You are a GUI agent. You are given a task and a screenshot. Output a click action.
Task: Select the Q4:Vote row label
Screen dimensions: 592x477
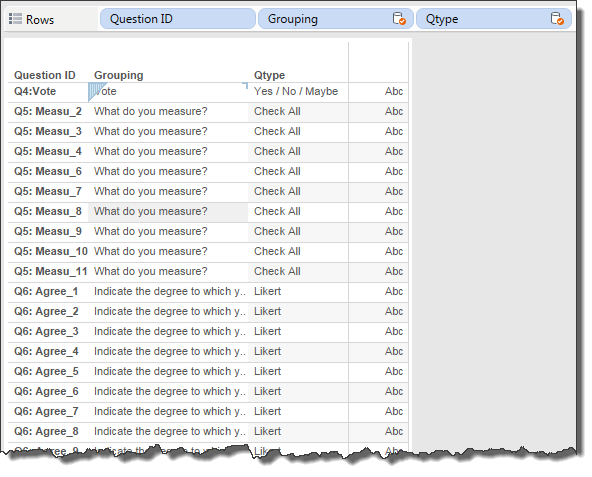tap(35, 91)
